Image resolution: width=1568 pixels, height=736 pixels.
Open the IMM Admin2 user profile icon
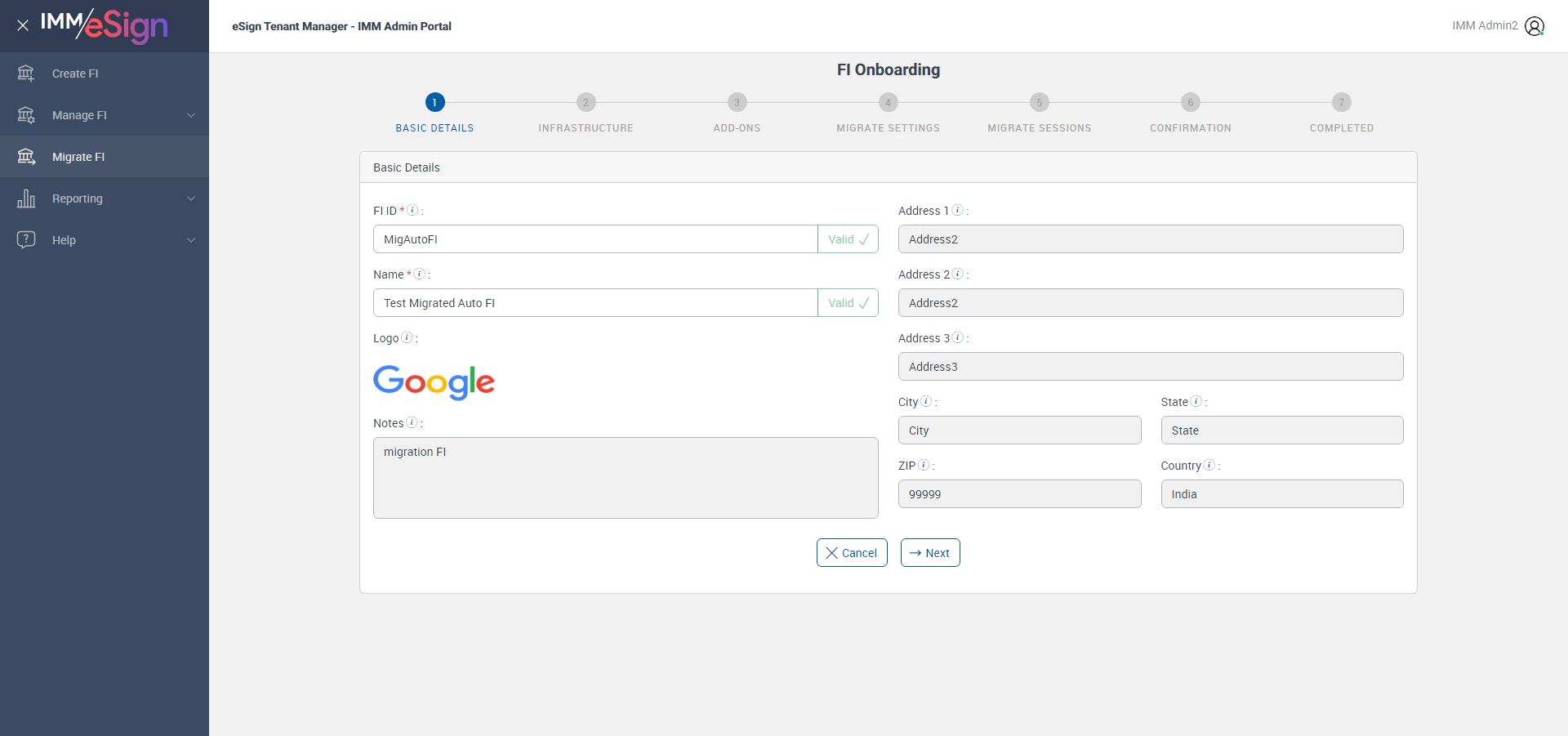tap(1535, 26)
